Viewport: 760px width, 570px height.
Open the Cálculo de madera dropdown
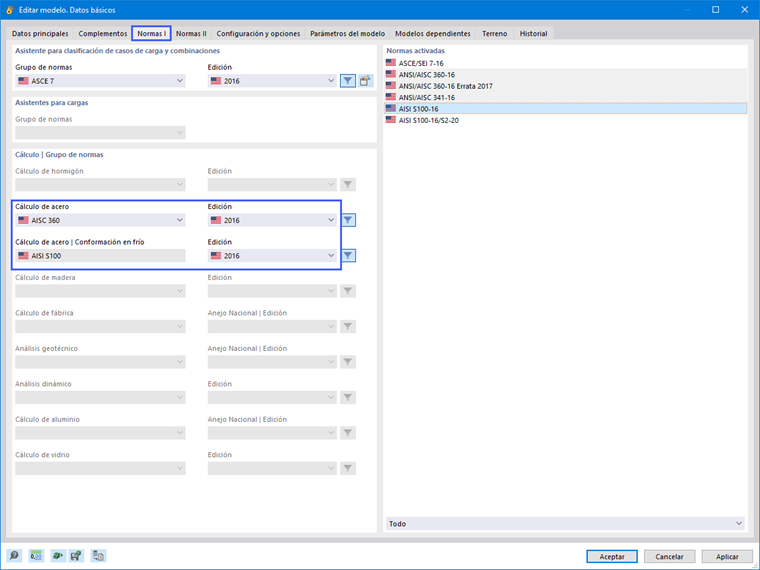(100, 291)
